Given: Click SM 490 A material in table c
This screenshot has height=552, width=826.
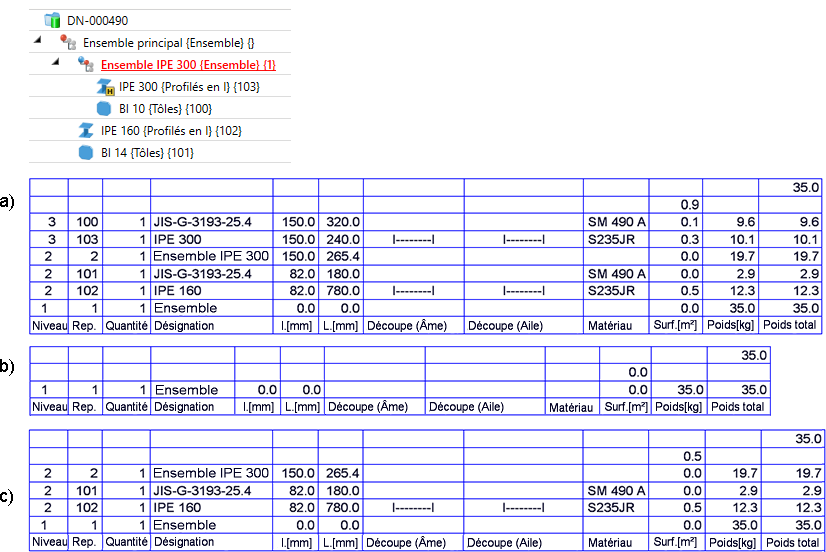Looking at the screenshot, I should click(x=616, y=491).
